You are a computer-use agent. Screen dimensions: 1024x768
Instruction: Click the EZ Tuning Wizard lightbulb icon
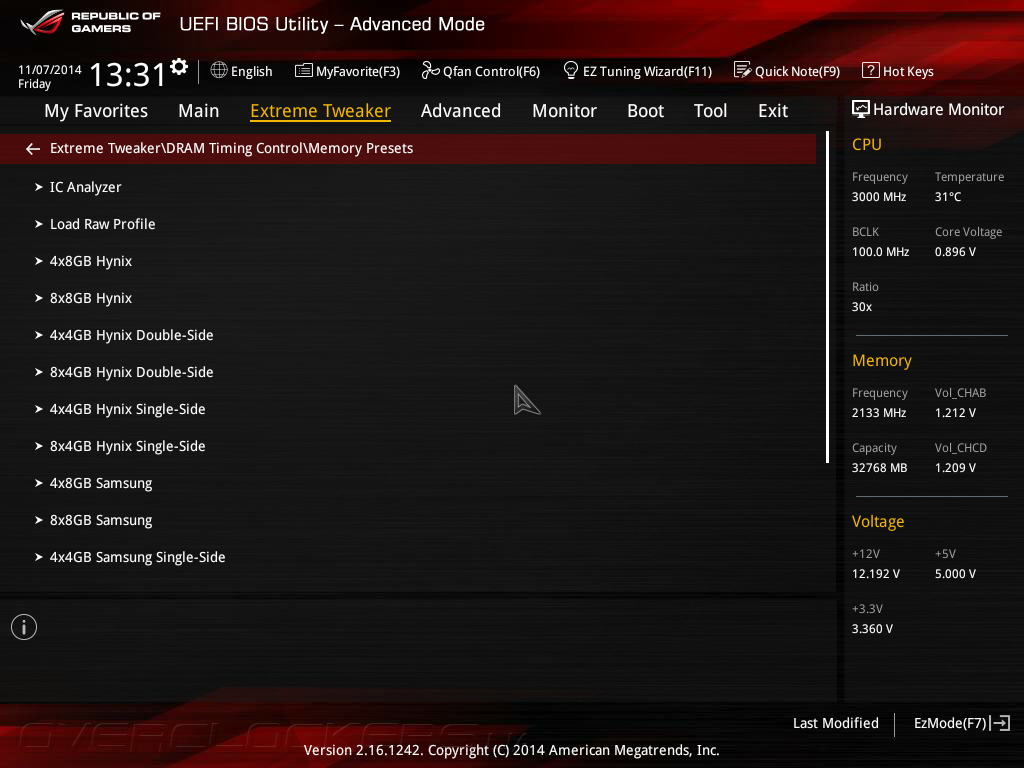(x=570, y=70)
